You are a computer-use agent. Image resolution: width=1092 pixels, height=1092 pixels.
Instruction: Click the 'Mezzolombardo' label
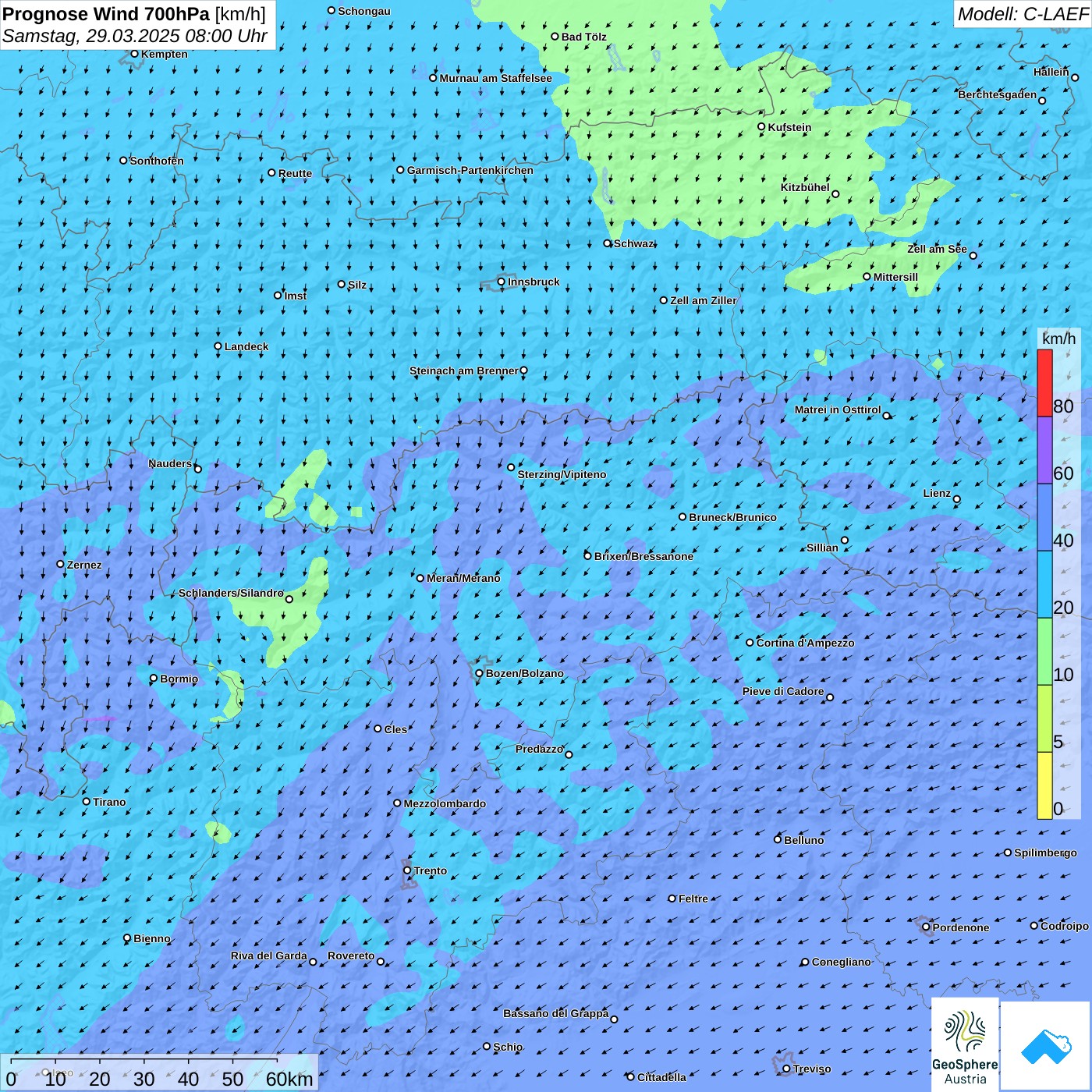tap(445, 803)
